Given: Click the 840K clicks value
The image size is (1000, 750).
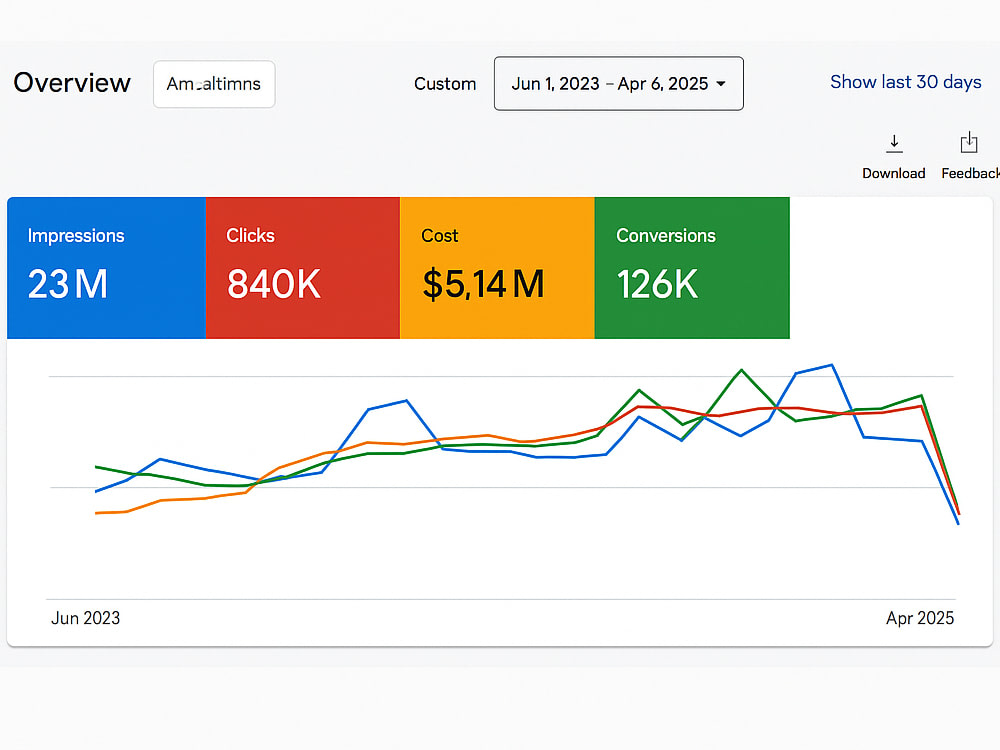Looking at the screenshot, I should click(x=274, y=284).
